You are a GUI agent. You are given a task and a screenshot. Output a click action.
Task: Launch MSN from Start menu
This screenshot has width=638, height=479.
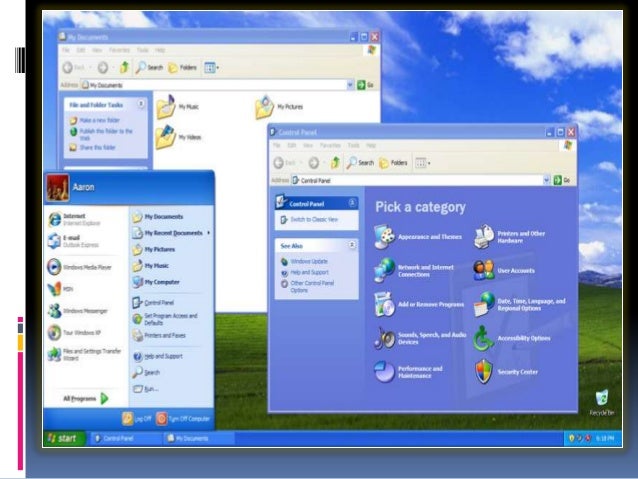click(x=60, y=289)
